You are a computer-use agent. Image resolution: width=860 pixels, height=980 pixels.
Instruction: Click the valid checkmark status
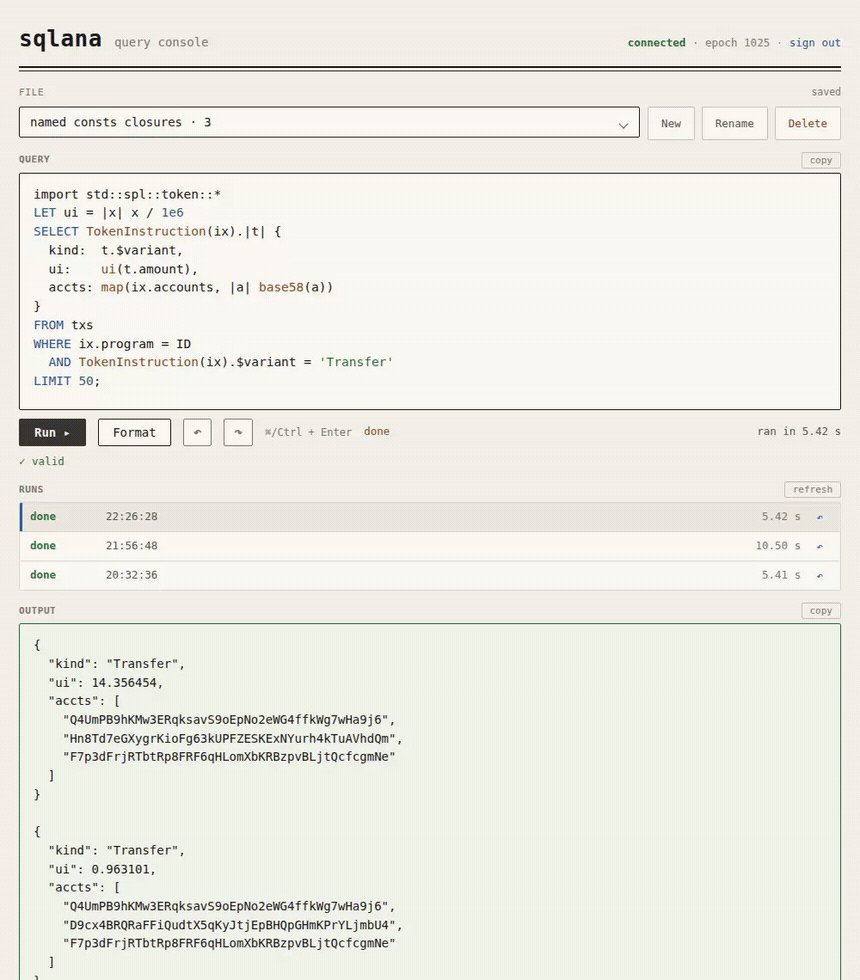[41, 461]
